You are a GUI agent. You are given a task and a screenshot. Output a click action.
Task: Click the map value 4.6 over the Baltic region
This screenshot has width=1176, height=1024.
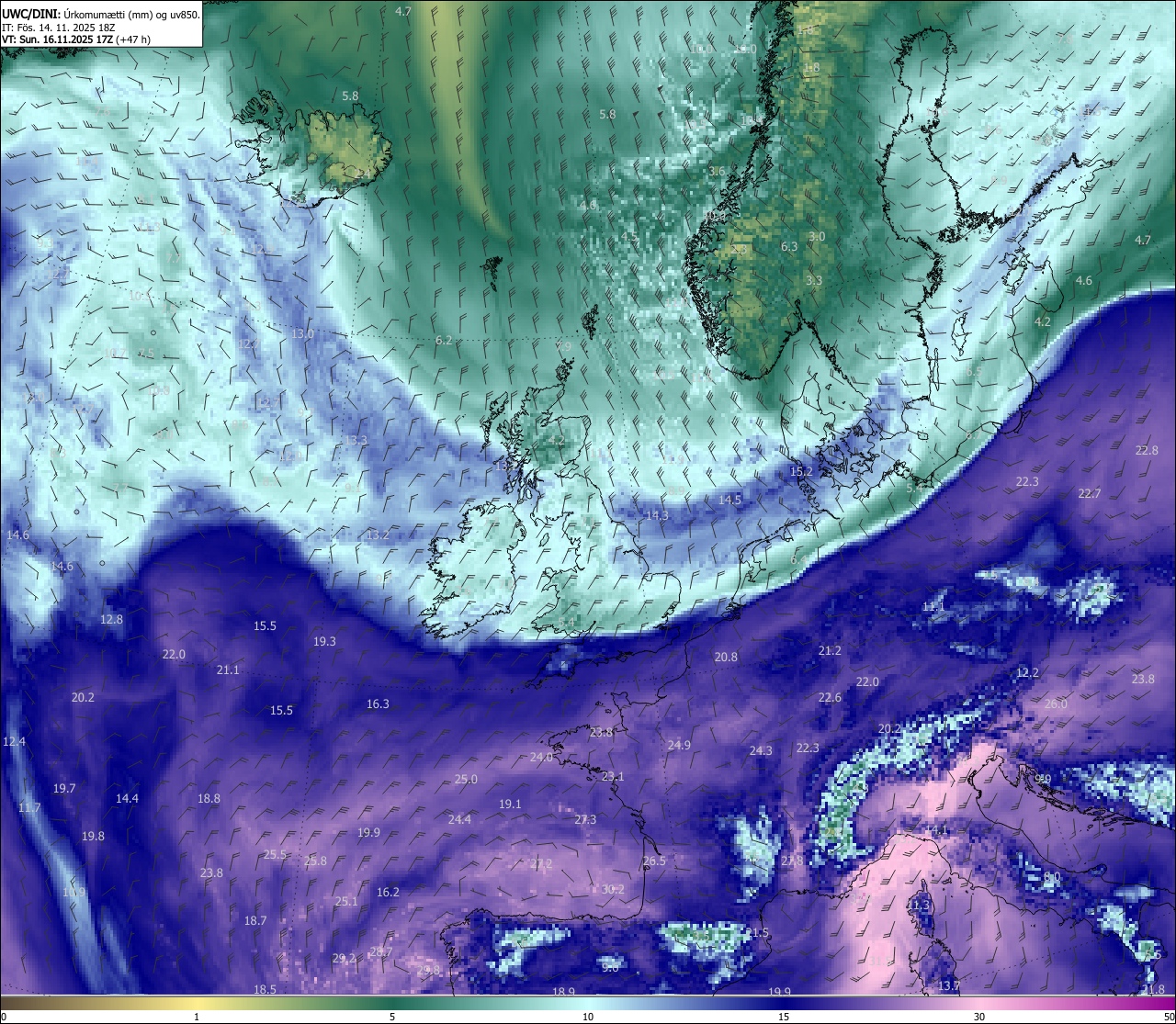[1084, 280]
